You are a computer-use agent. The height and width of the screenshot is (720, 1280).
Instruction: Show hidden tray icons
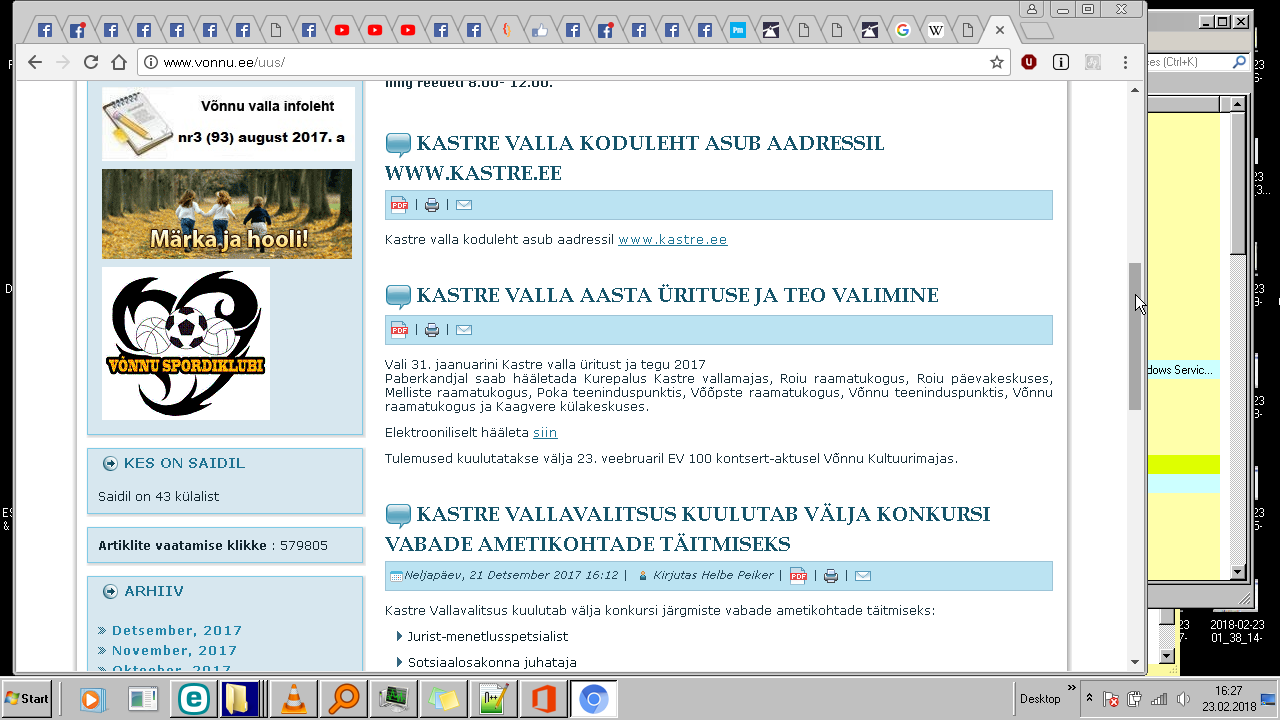coord(1089,699)
